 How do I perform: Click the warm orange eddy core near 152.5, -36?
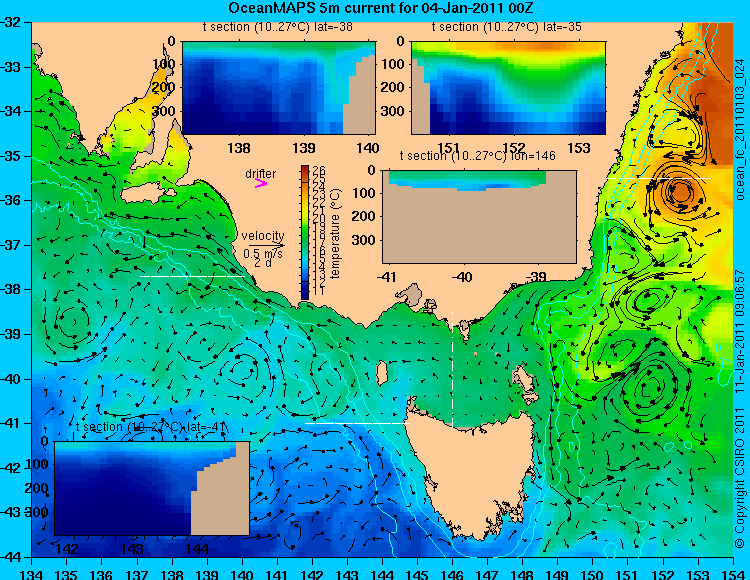(x=681, y=192)
